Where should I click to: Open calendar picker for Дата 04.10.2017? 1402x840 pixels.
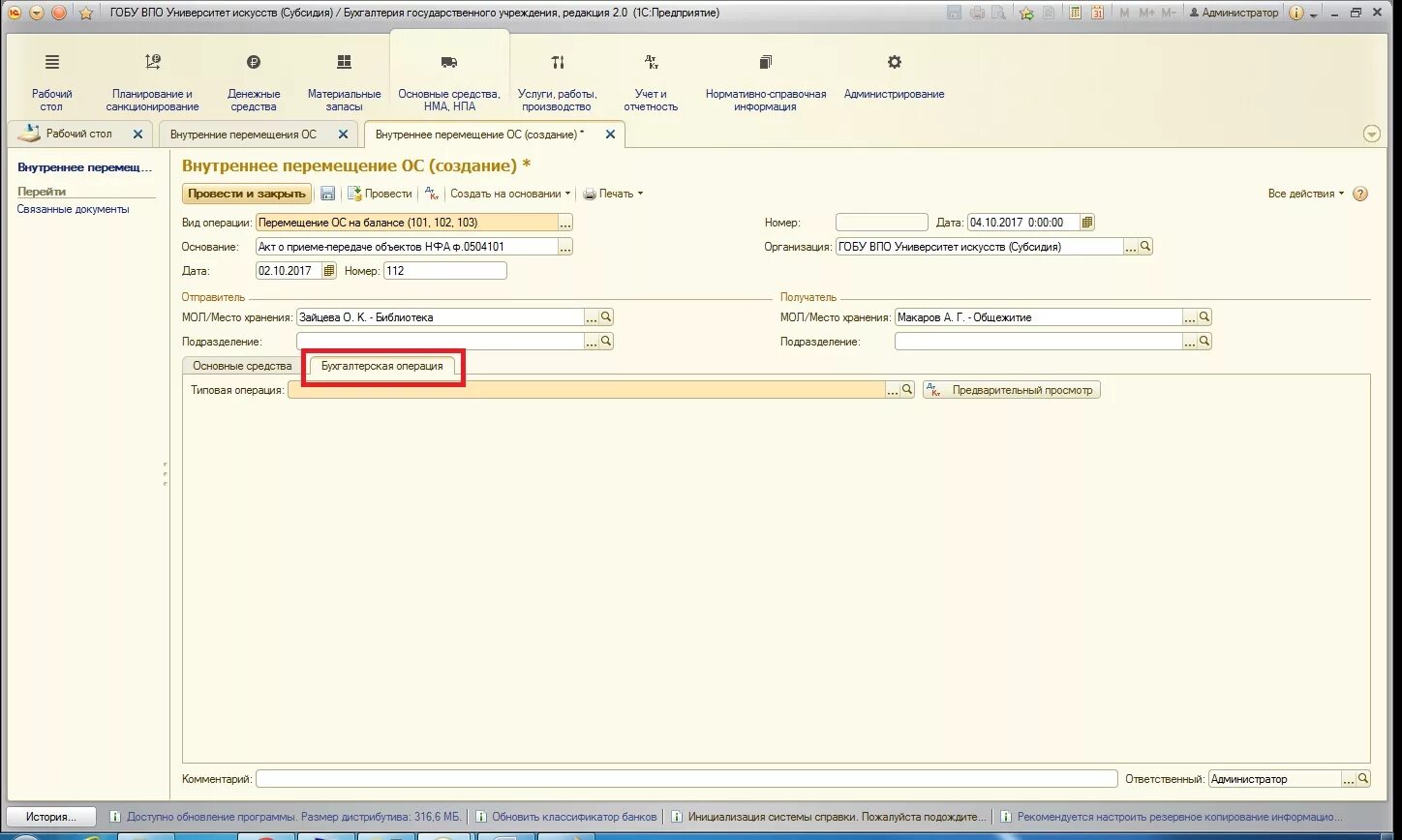1087,223
